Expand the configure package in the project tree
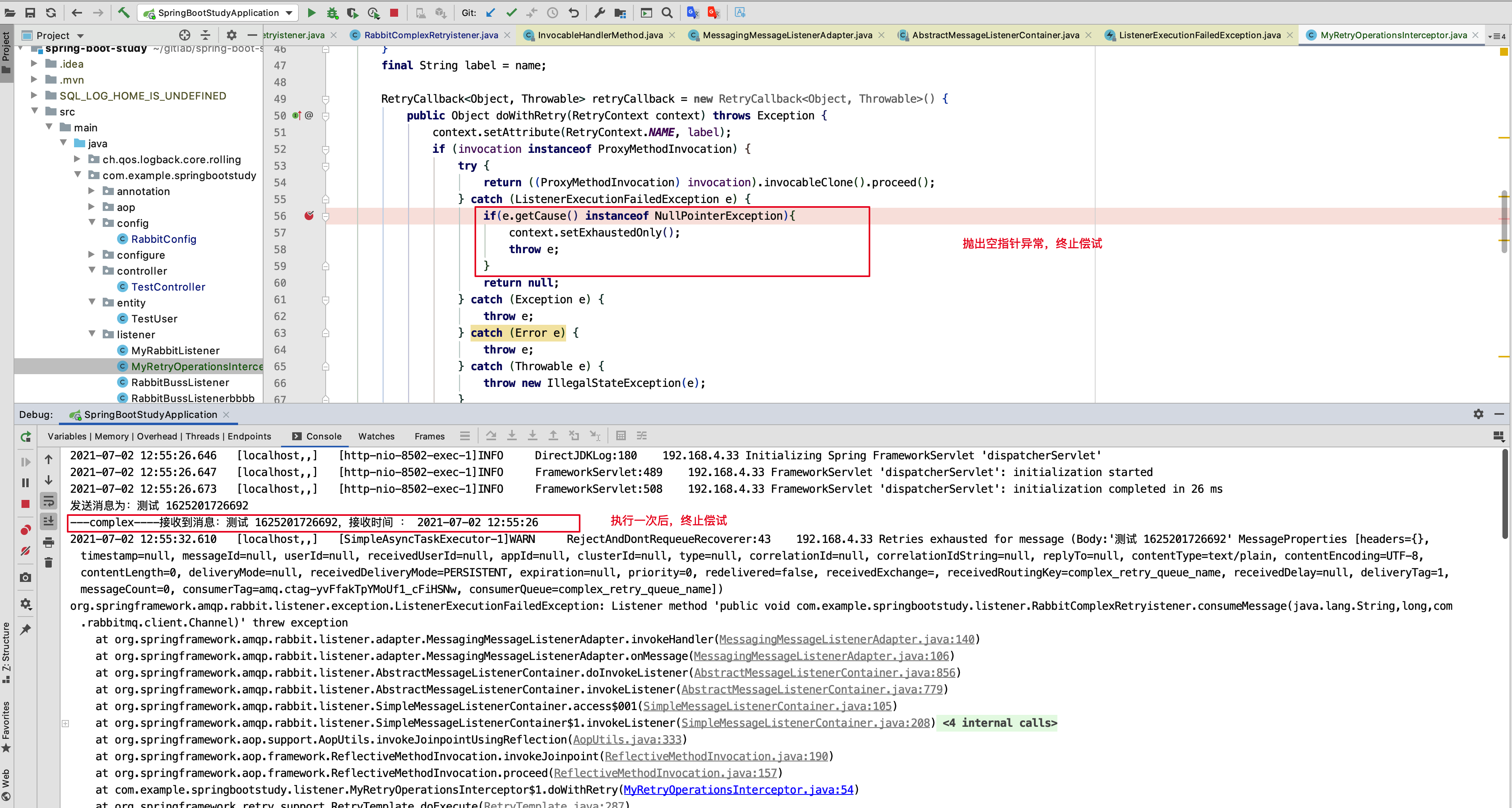Viewport: 1512px width, 808px height. [92, 254]
